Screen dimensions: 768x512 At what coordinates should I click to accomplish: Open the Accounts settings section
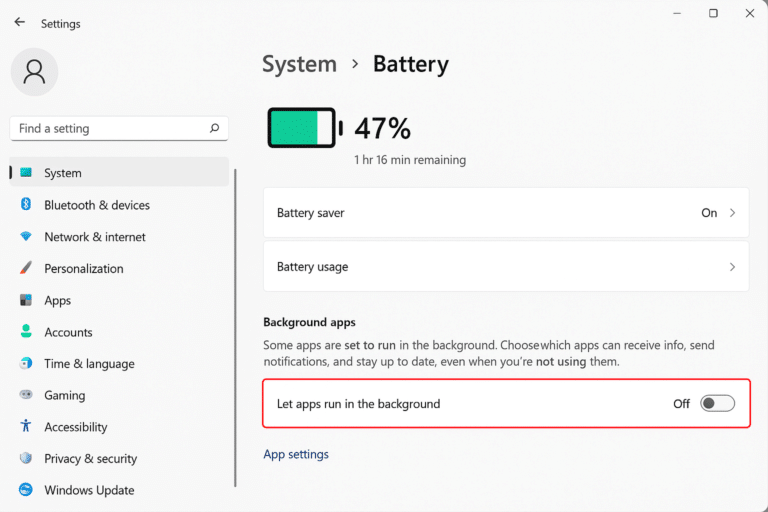(x=68, y=332)
